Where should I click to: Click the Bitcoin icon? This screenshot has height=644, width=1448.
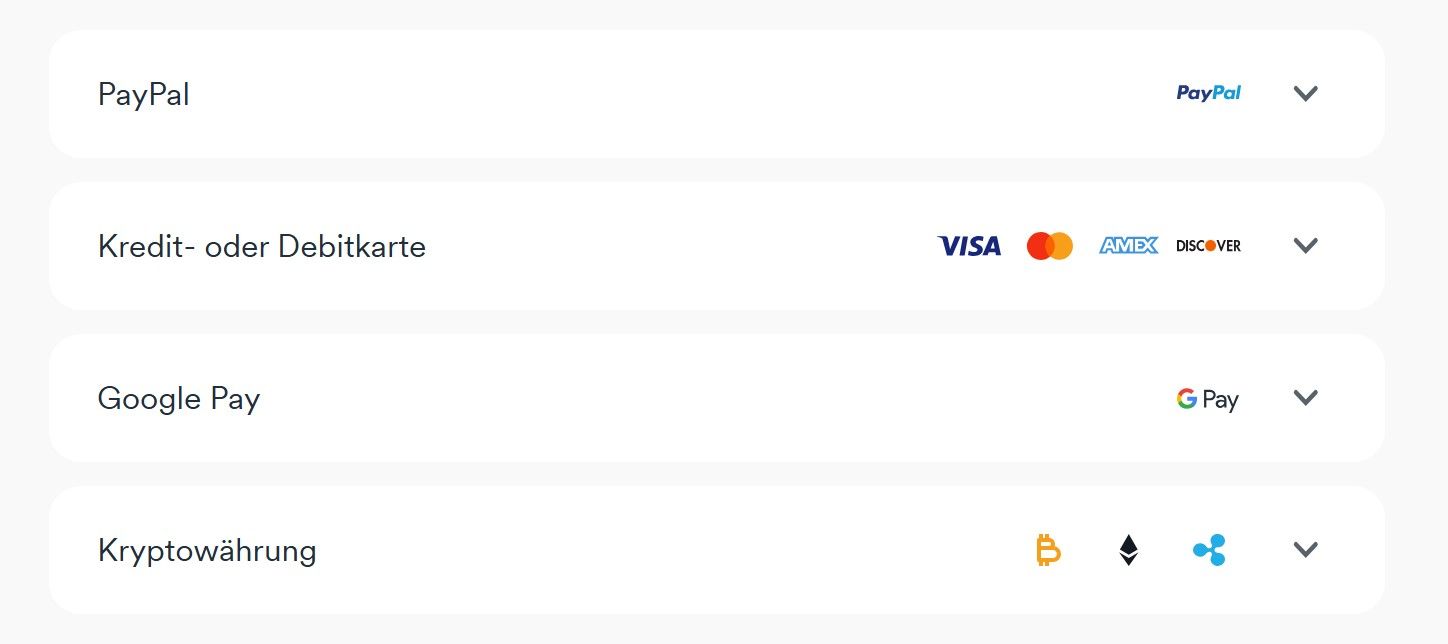point(1047,550)
